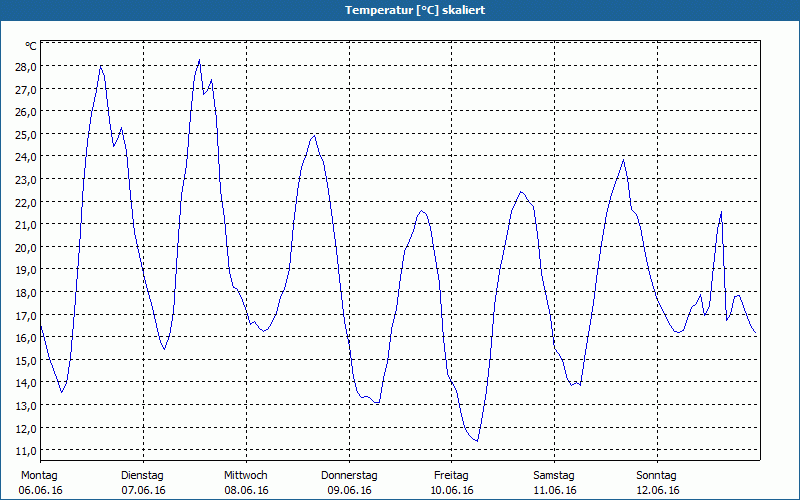This screenshot has height=500, width=800.
Task: Select the Samstag 11.06.16 axis label
Action: (x=555, y=483)
